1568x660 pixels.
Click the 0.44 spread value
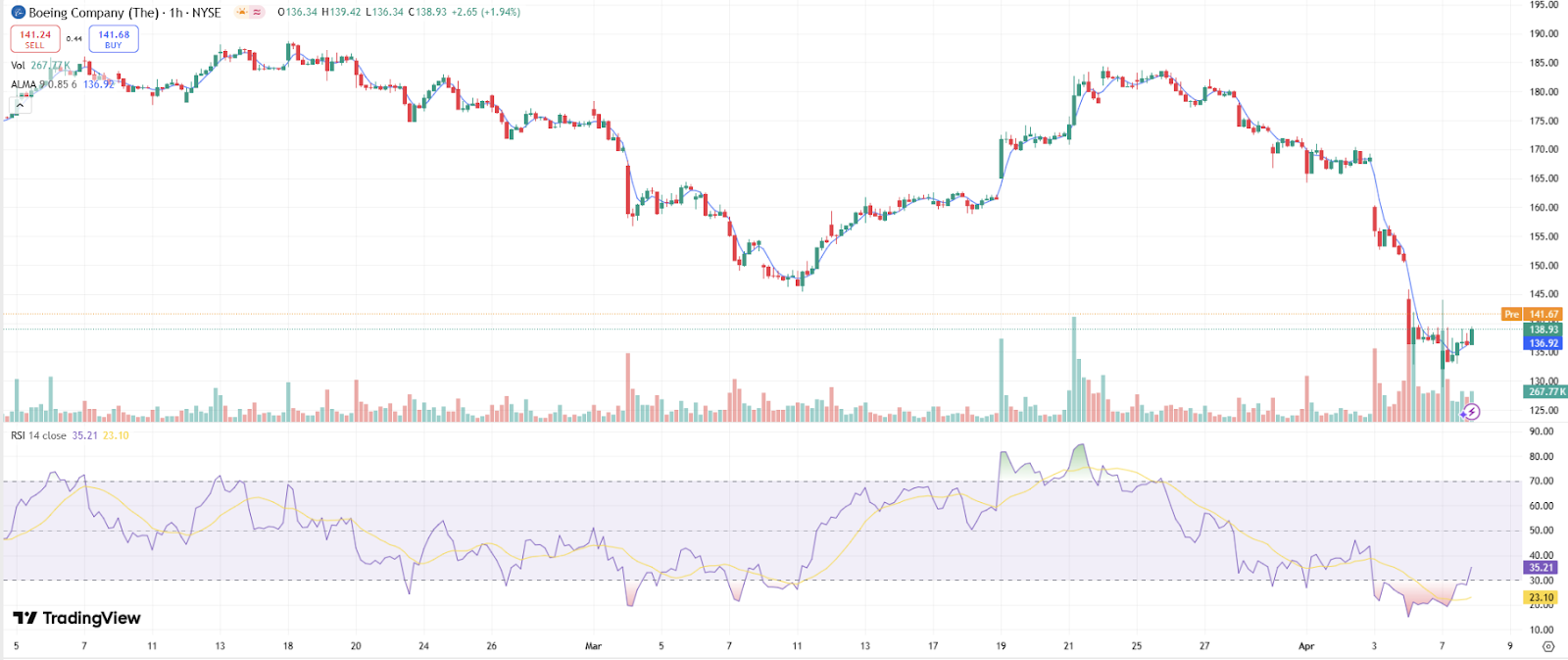pos(74,39)
